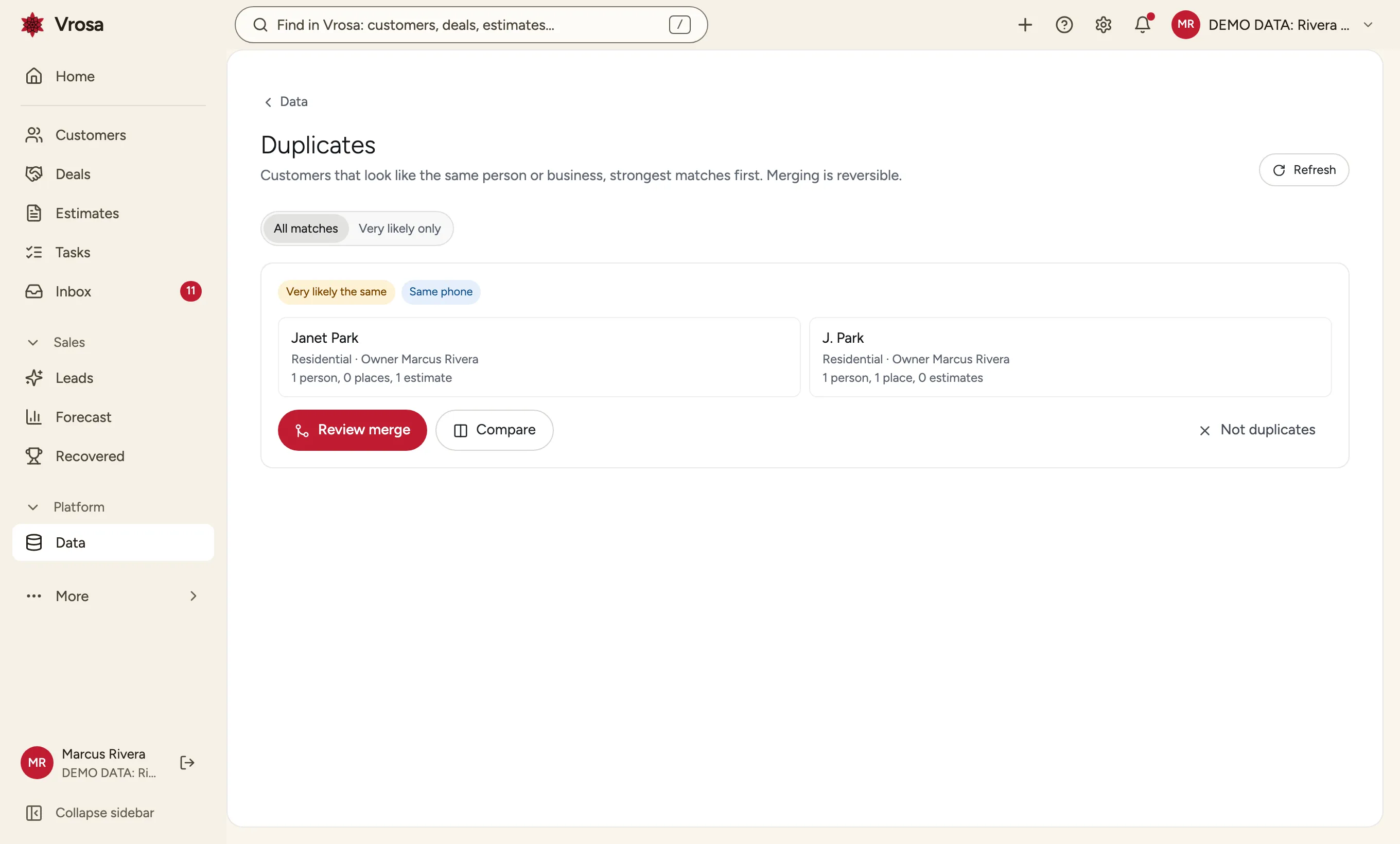The image size is (1400, 844).
Task: Select the All matches filter
Action: pyautogui.click(x=306, y=228)
